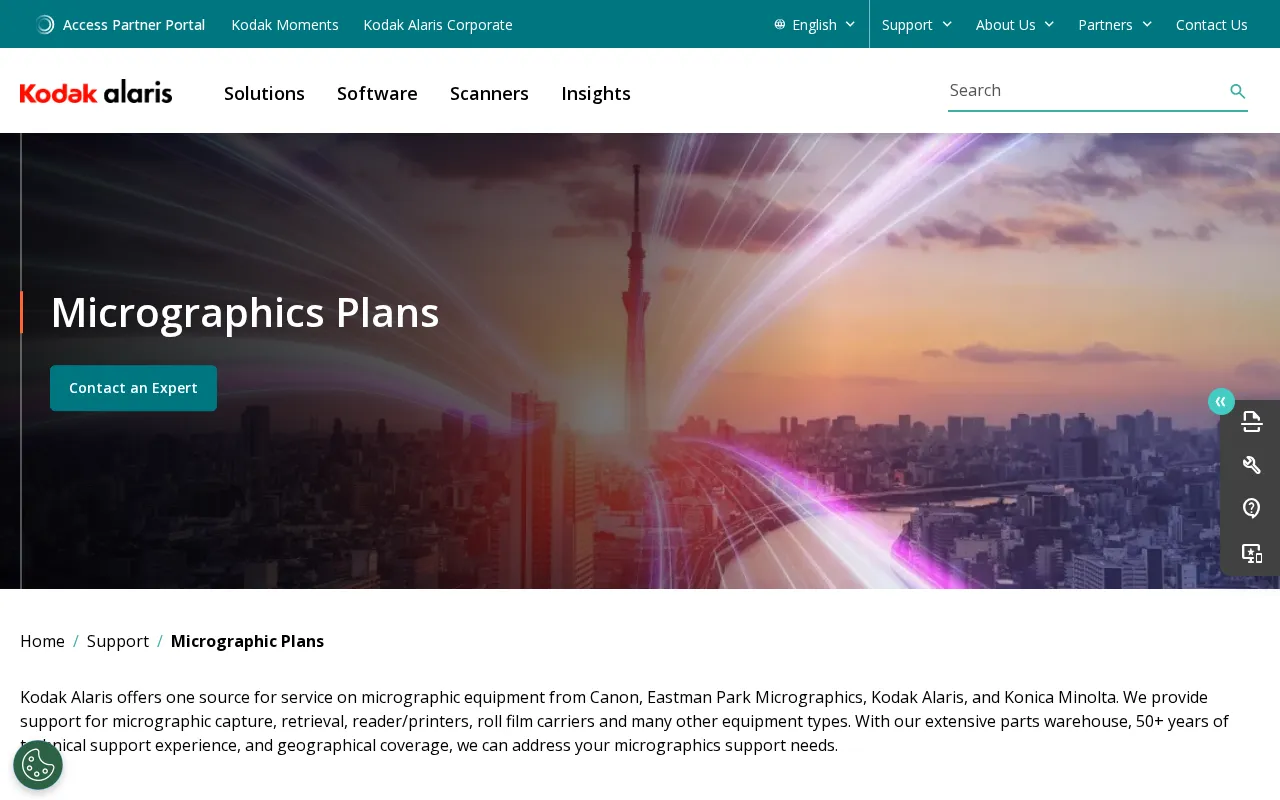Image resolution: width=1280 pixels, height=800 pixels.
Task: Click the Contact an Expert button
Action: tap(133, 388)
